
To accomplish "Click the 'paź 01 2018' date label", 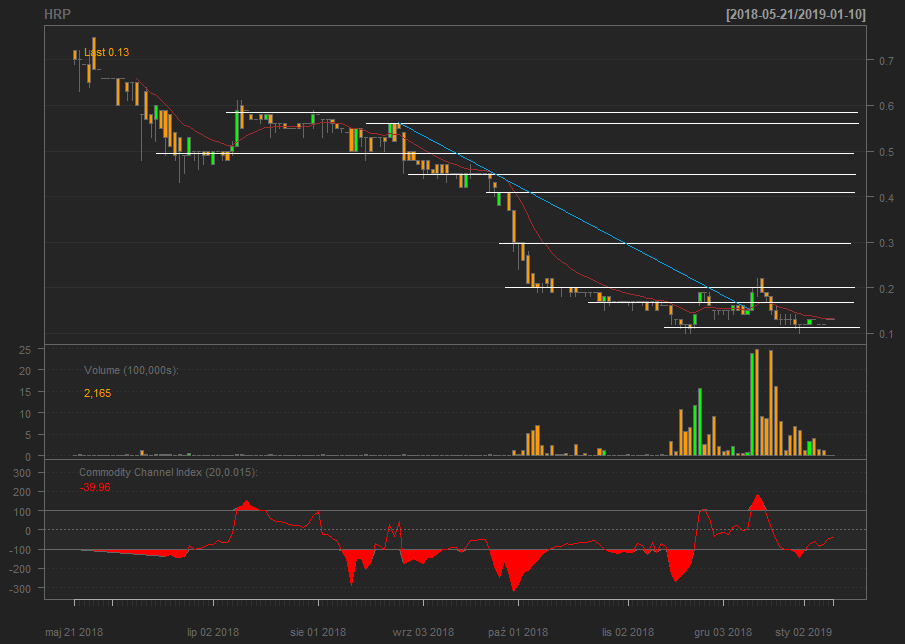I will pyautogui.click(x=518, y=632).
